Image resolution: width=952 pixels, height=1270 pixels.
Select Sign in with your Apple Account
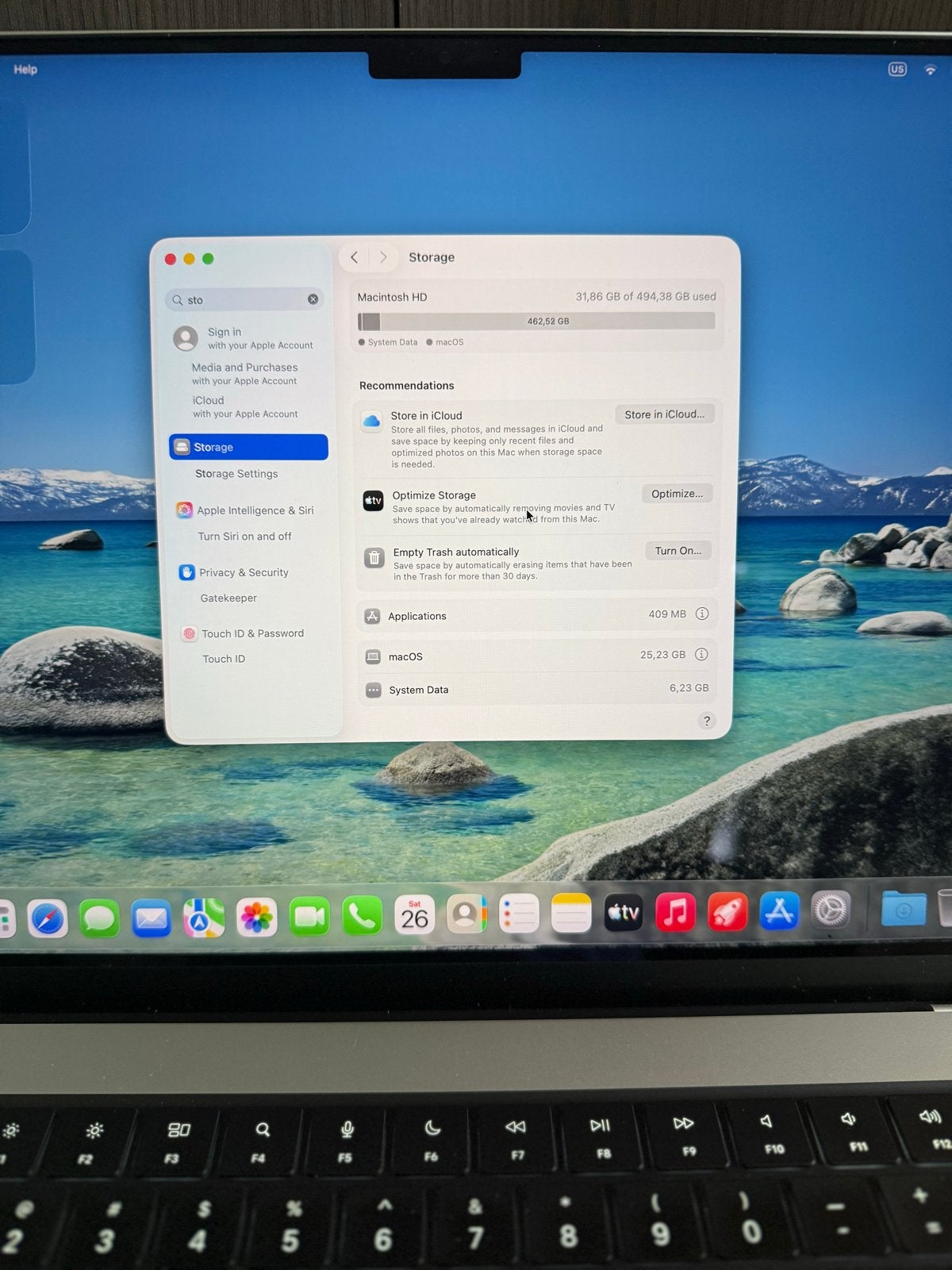pos(245,338)
